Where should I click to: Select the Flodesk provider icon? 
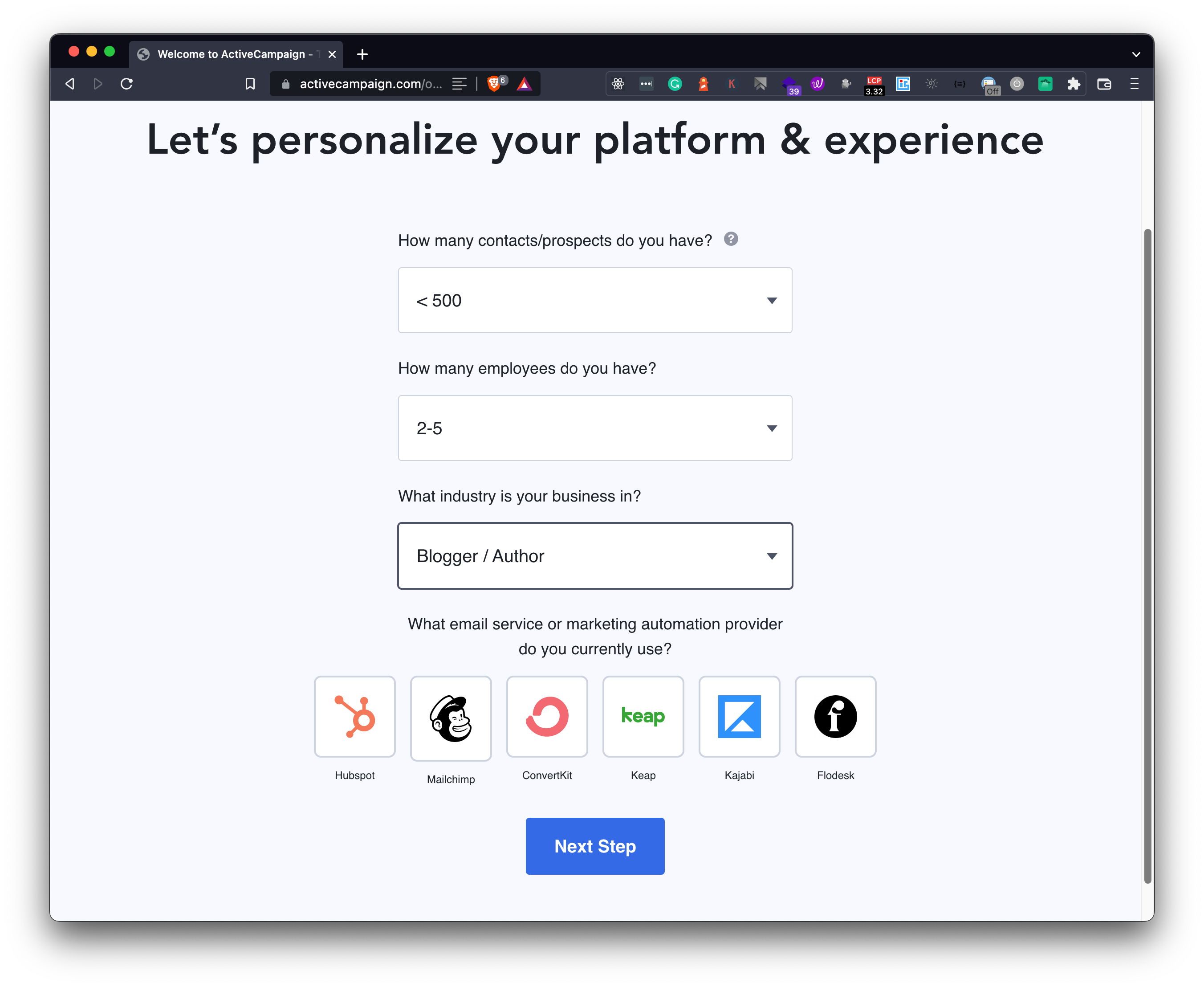coord(835,716)
